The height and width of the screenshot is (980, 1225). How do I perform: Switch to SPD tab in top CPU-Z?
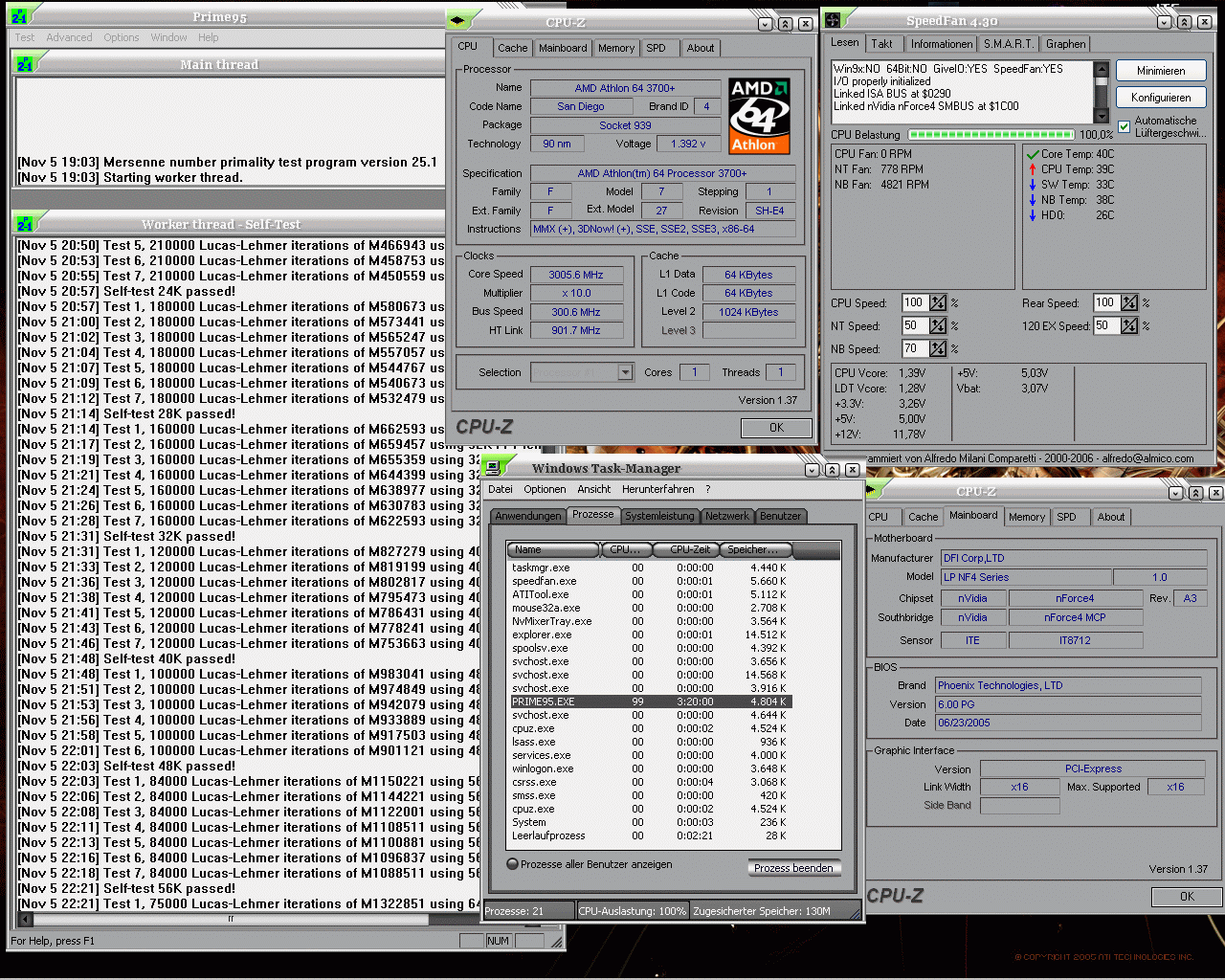(x=656, y=48)
